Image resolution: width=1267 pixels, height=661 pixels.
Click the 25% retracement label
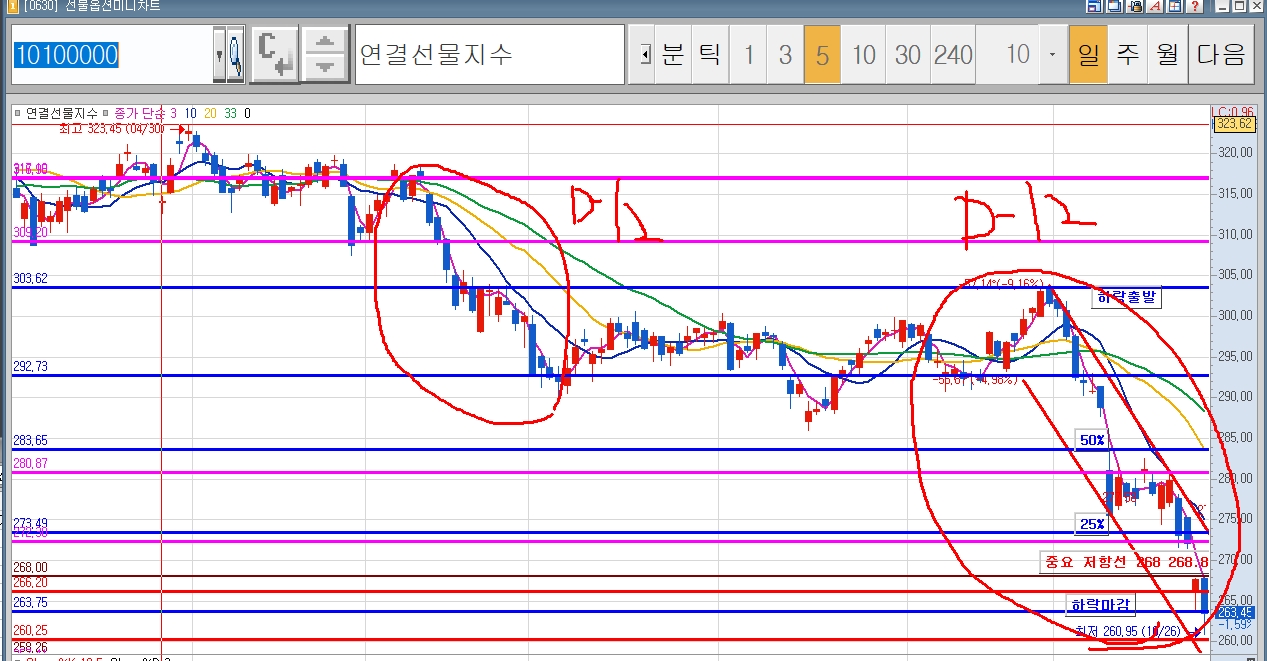click(1092, 523)
